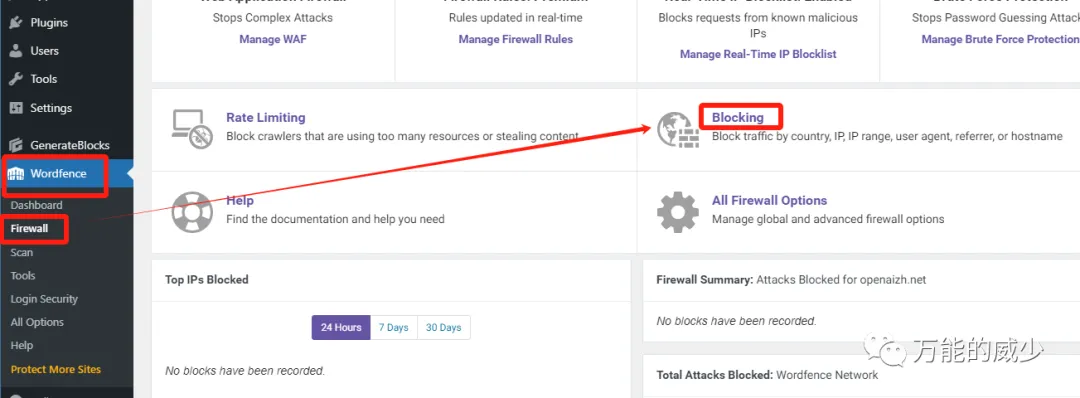
Task: Open Manage Firewall Rules link
Action: click(x=516, y=39)
